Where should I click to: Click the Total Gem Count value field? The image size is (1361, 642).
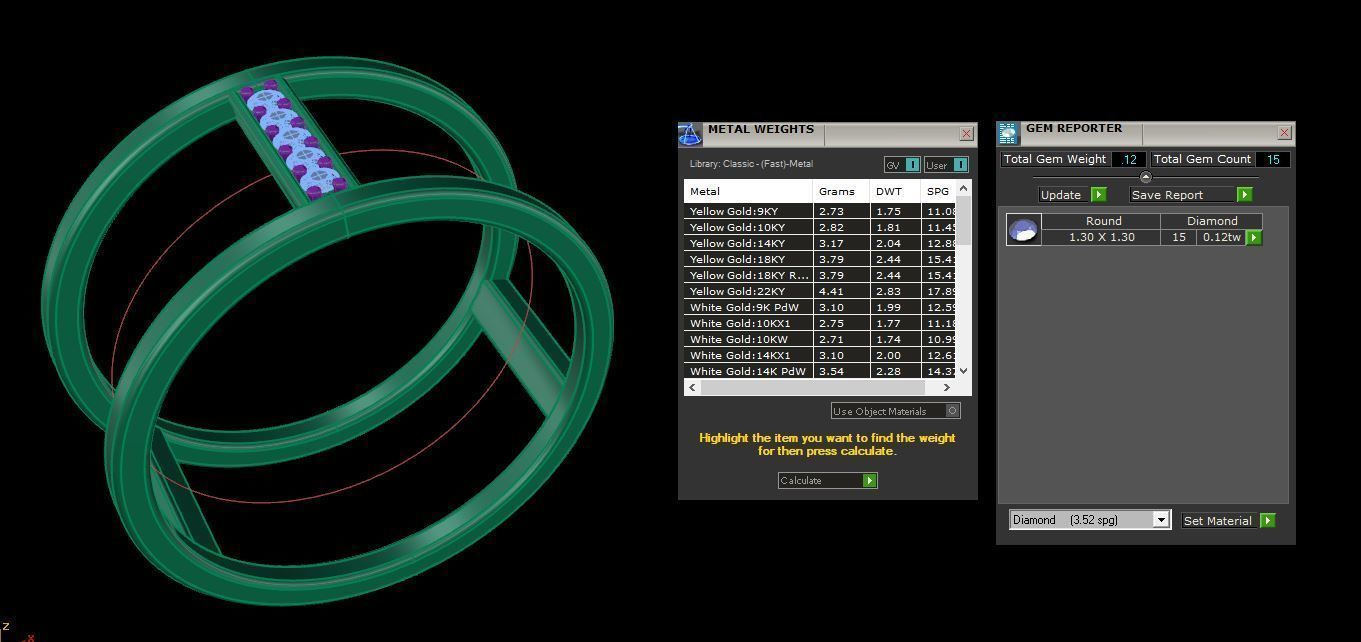[x=1273, y=159]
